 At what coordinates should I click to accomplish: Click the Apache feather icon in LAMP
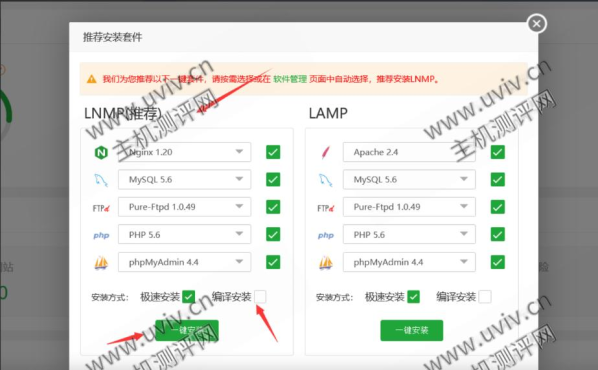[325, 153]
